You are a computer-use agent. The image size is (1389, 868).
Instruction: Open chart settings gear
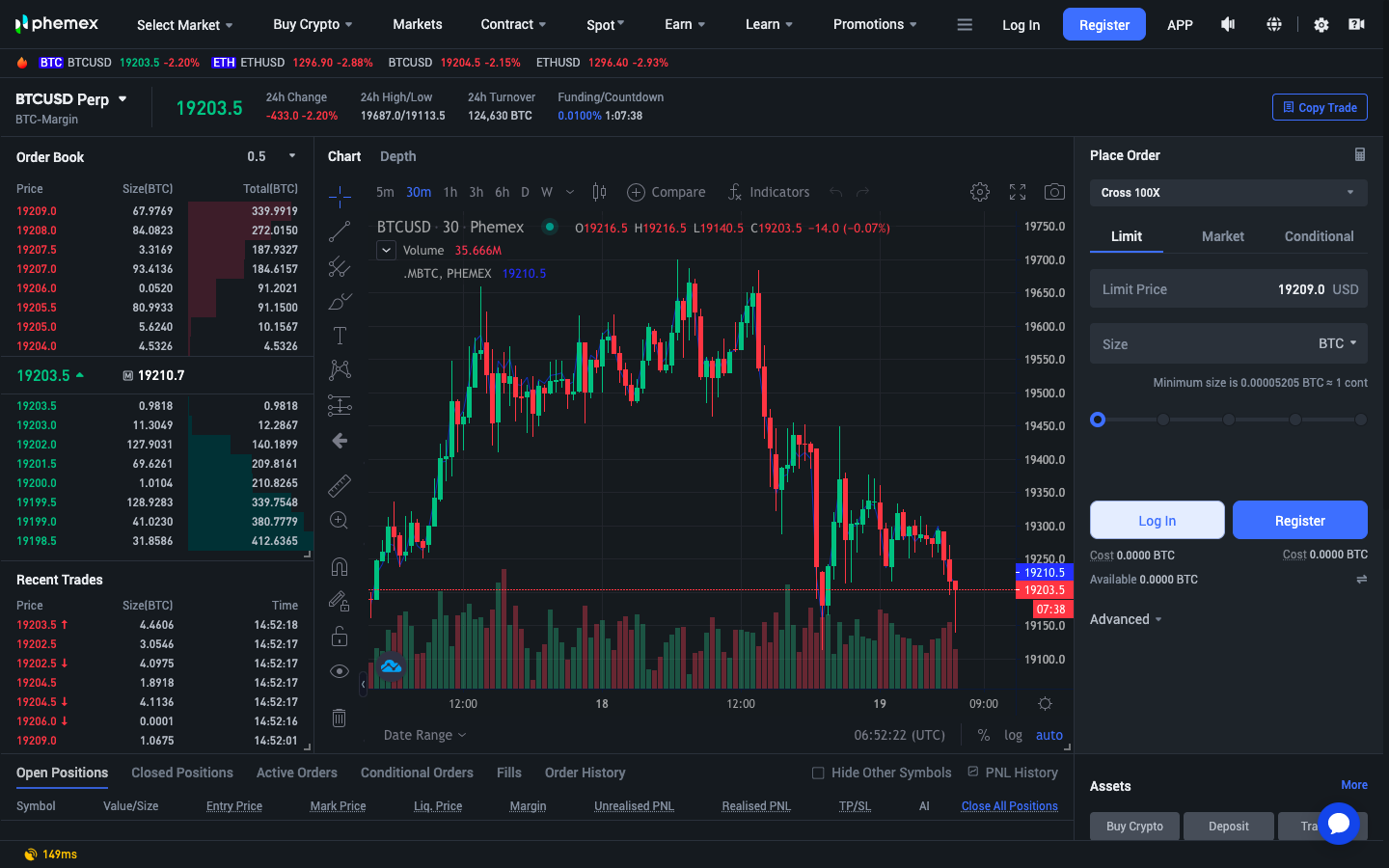pyautogui.click(x=980, y=192)
